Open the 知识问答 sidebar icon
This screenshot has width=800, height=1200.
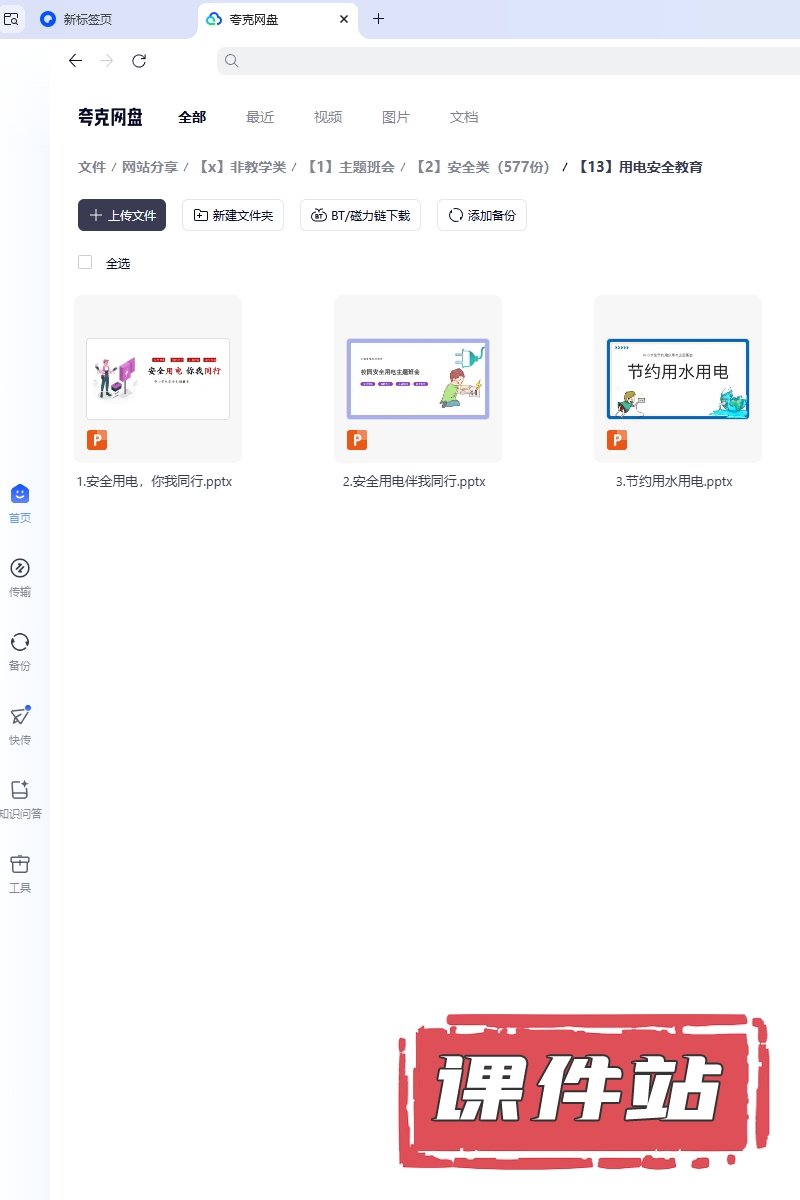(20, 790)
